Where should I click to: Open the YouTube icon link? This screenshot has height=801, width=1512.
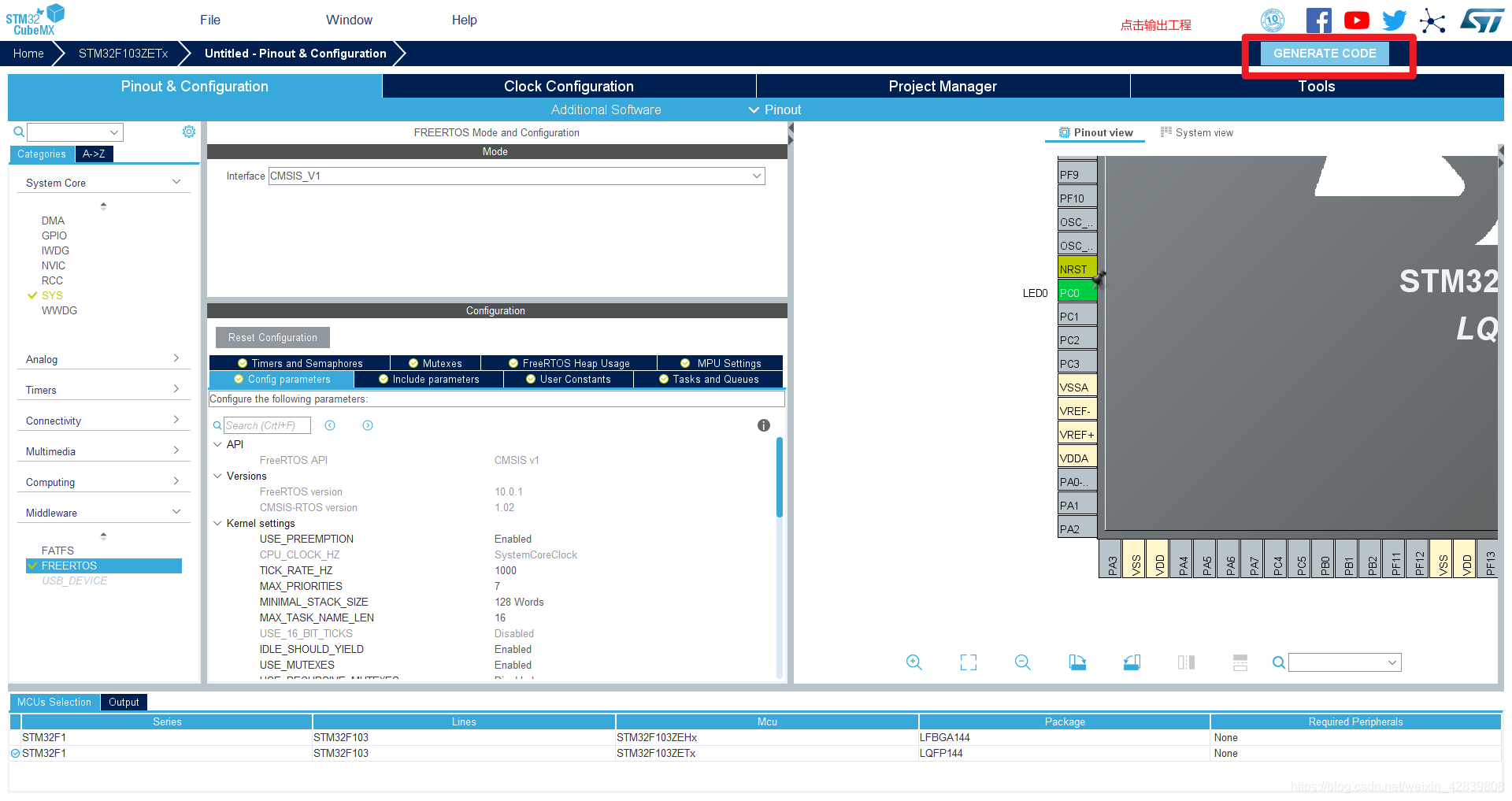1356,20
